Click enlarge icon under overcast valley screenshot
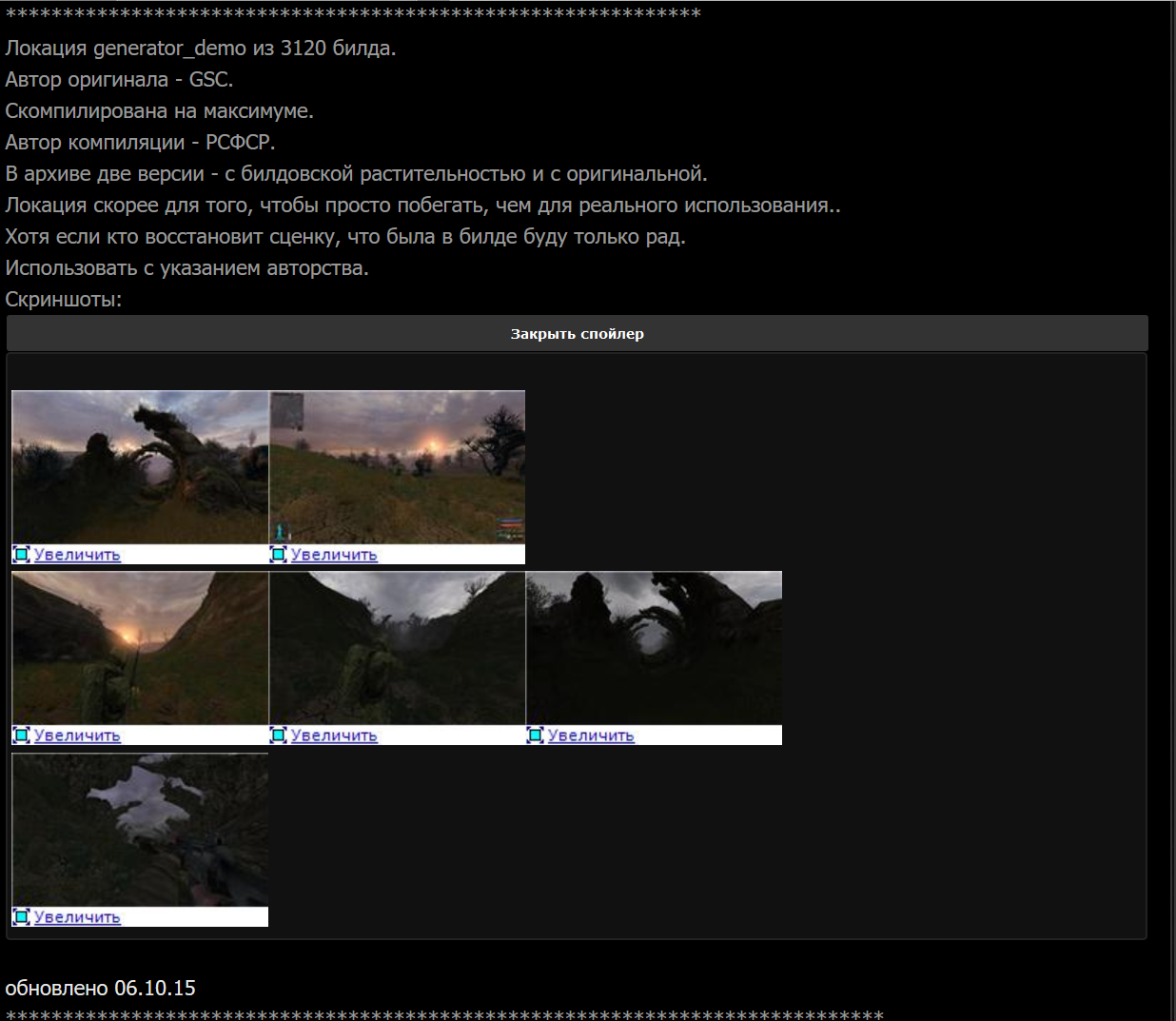The height and width of the screenshot is (1021, 1176). click(279, 735)
